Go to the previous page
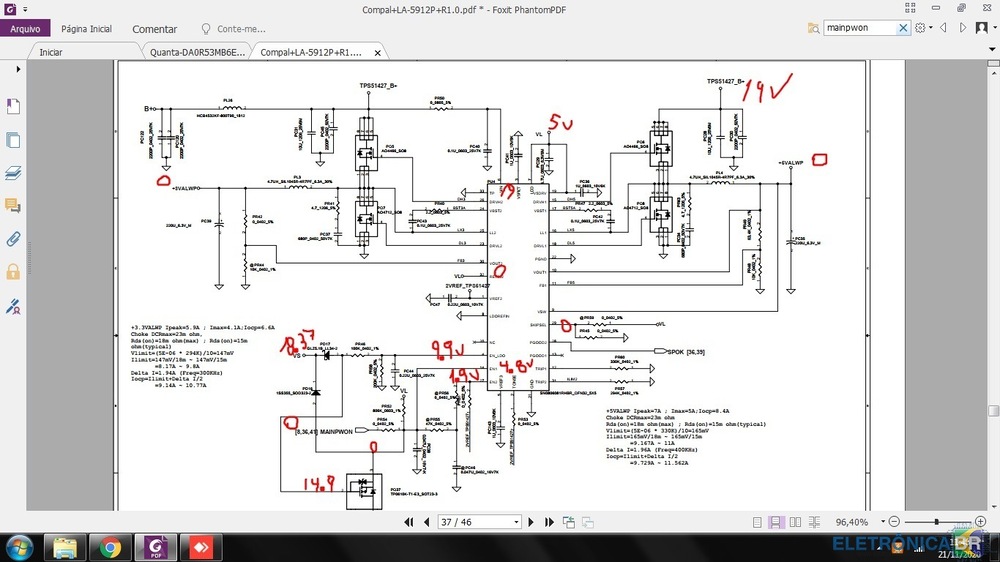This screenshot has height=562, width=1000. point(427,522)
